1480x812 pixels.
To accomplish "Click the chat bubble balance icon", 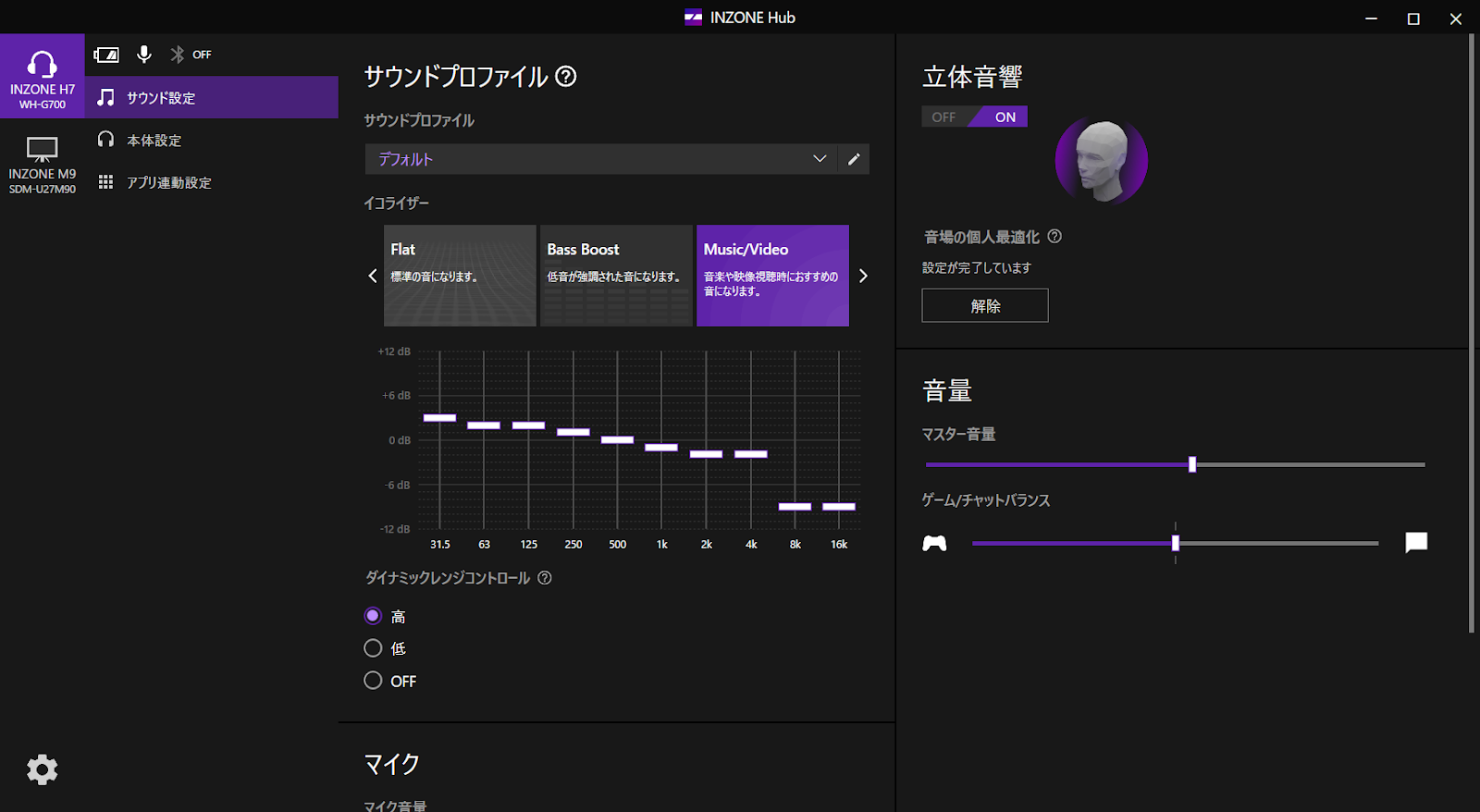I will [x=1416, y=543].
